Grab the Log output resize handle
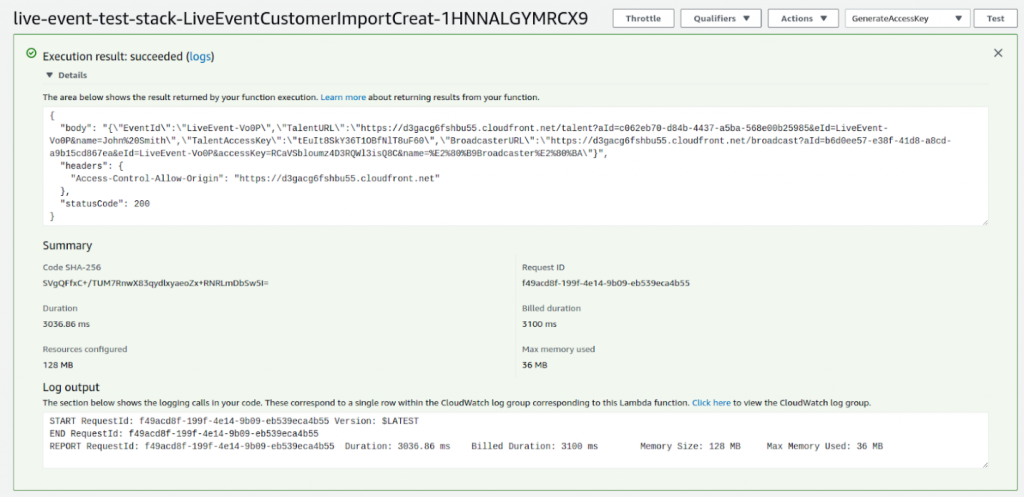The width and height of the screenshot is (1024, 497). [x=984, y=464]
